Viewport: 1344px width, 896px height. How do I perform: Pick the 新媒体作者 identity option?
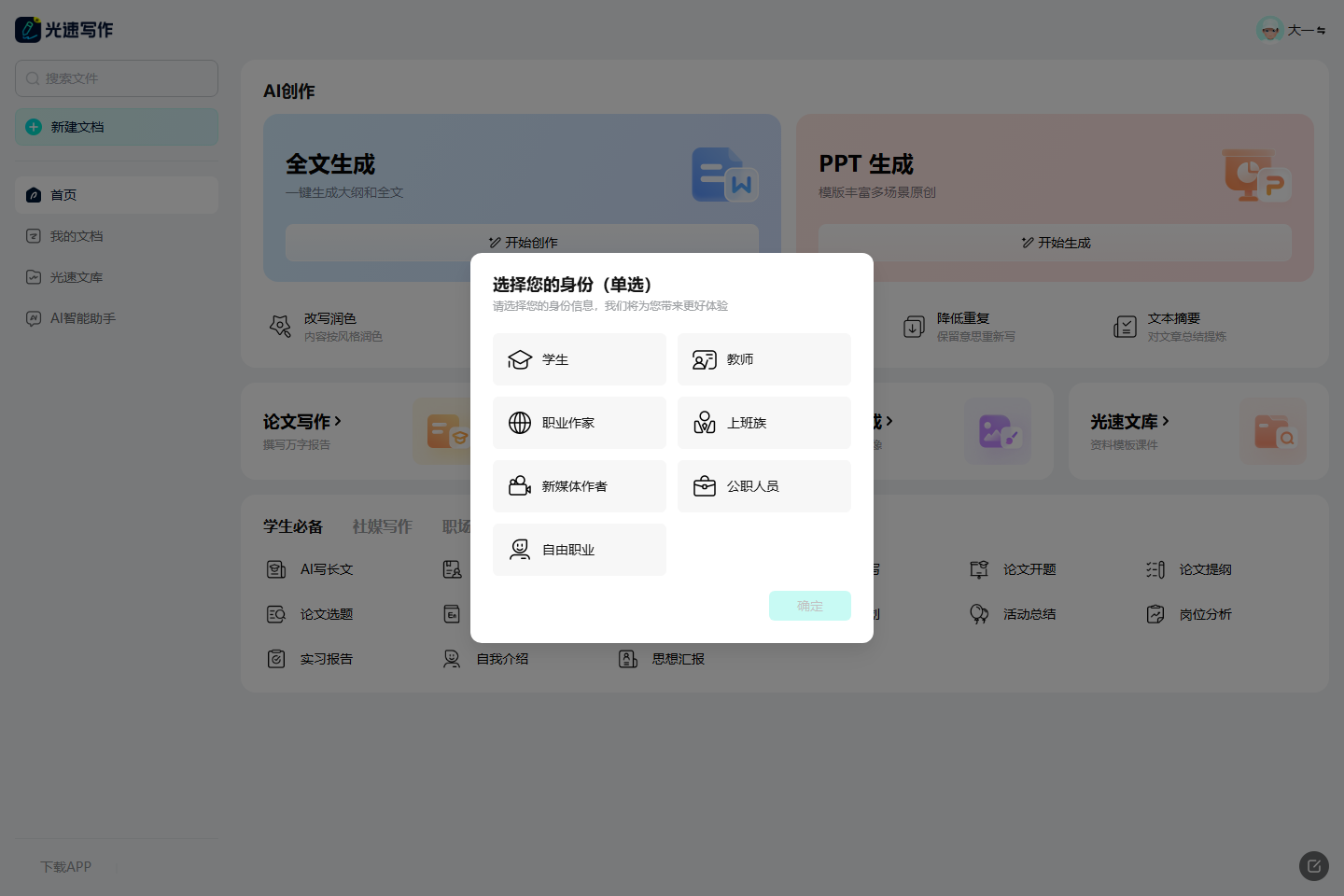[579, 486]
